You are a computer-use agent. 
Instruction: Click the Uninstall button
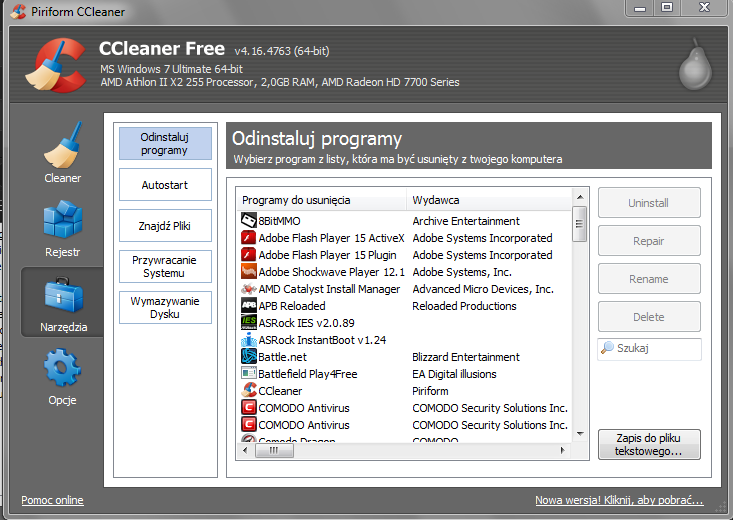coord(649,203)
